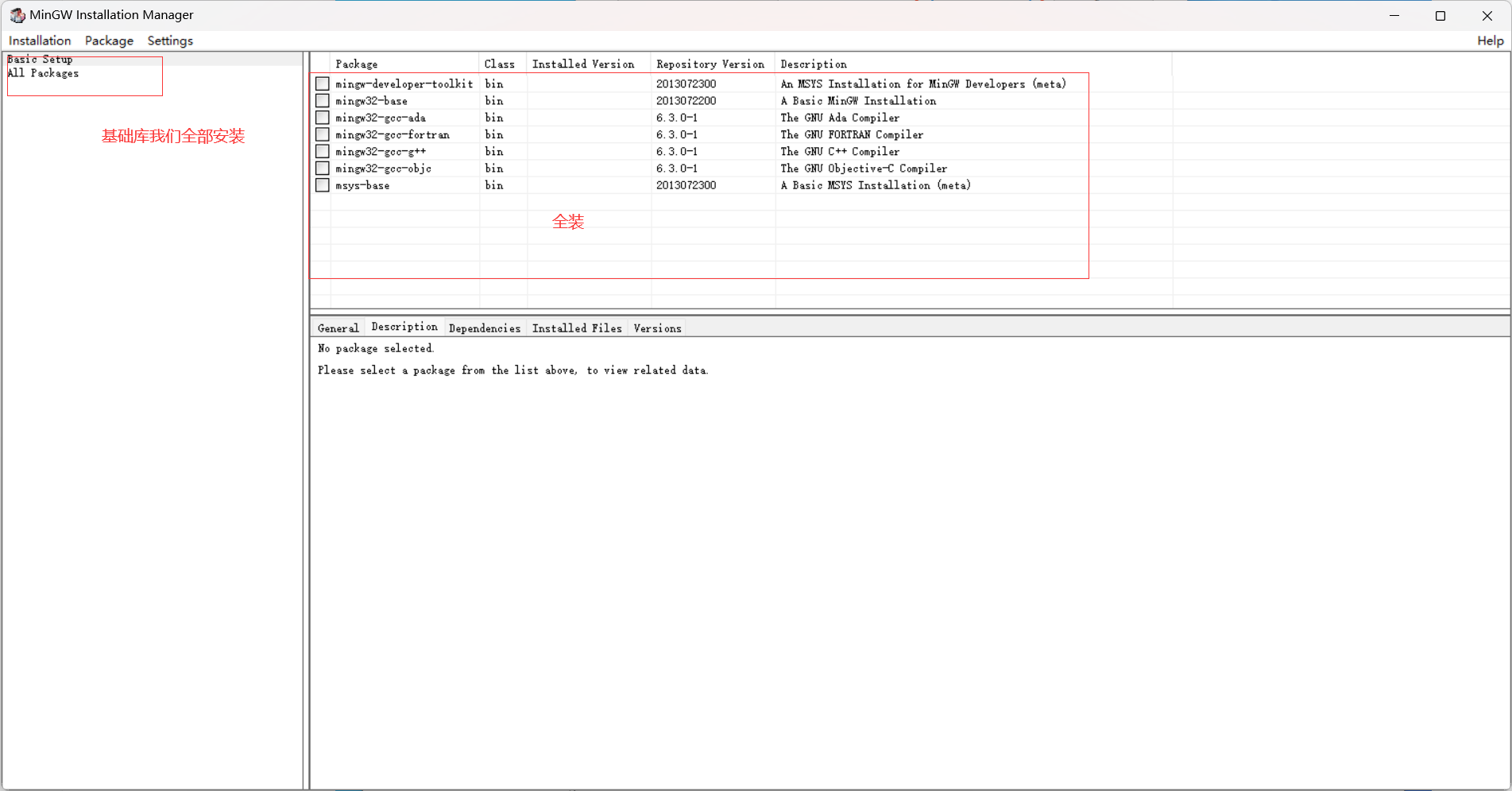Click repository version 2013072200
Image resolution: width=1512 pixels, height=791 pixels.
click(686, 101)
